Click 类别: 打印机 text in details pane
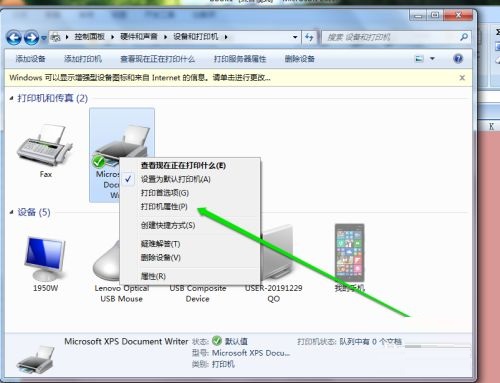This screenshot has width=500, height=383. [213, 364]
